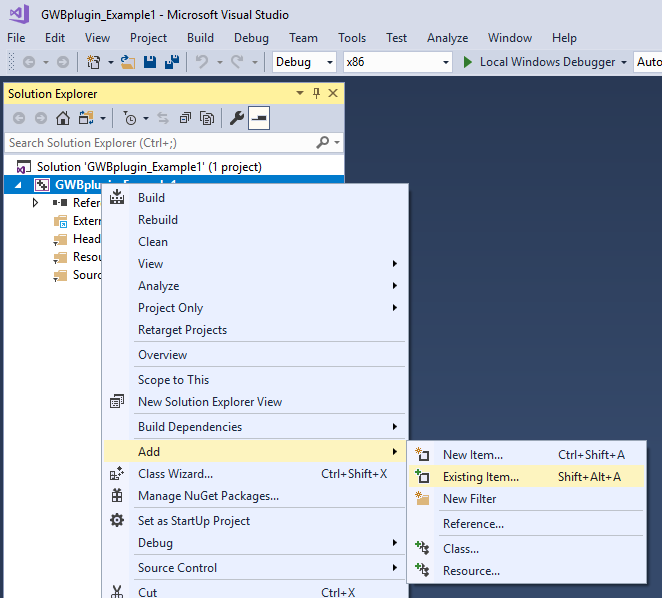Open the Local Windows Debugger dropdown arrow
This screenshot has height=598, width=662.
point(624,63)
